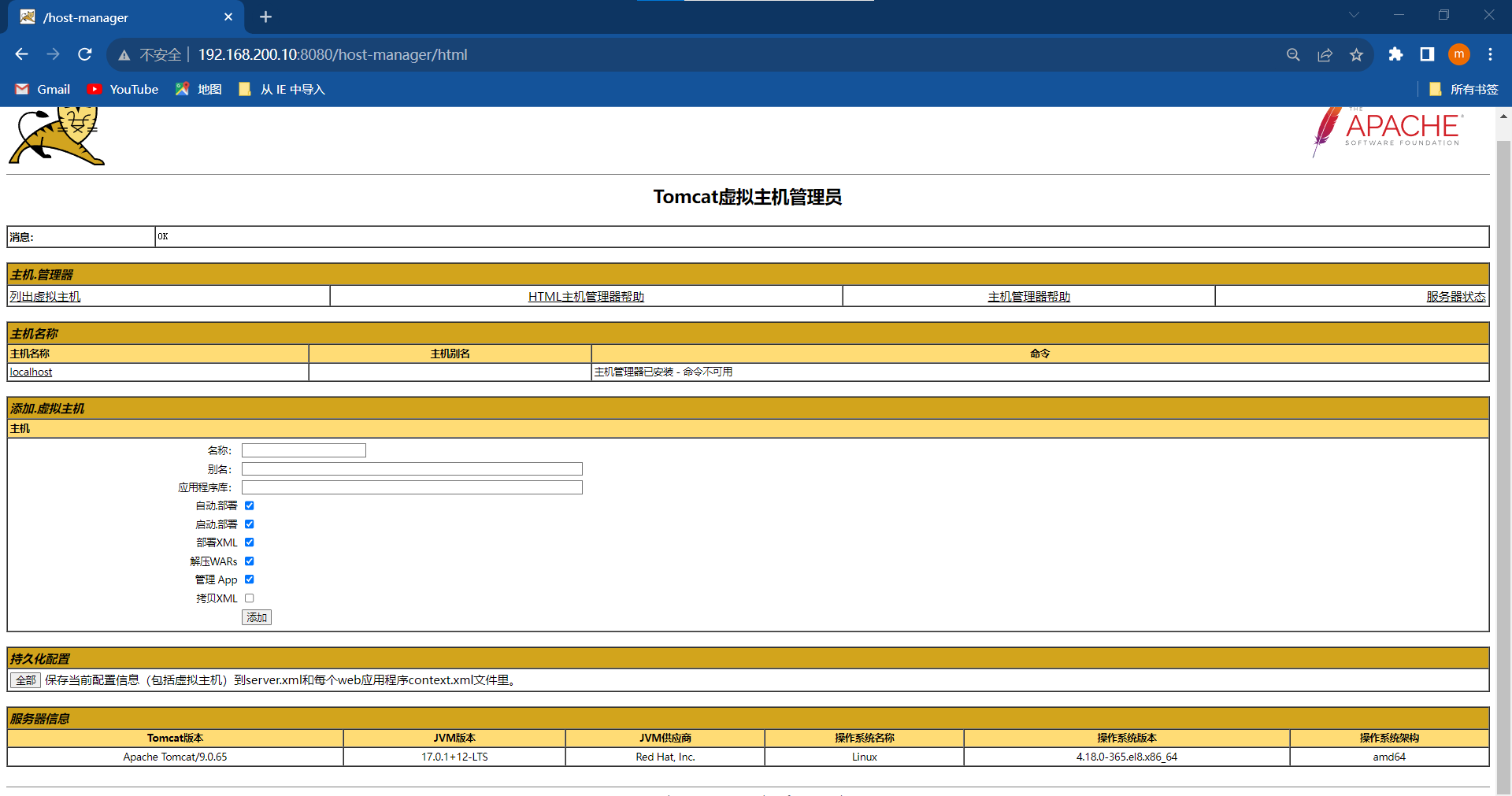Uncheck the 解压WARs checkbox
This screenshot has height=796, width=1512.
250,561
